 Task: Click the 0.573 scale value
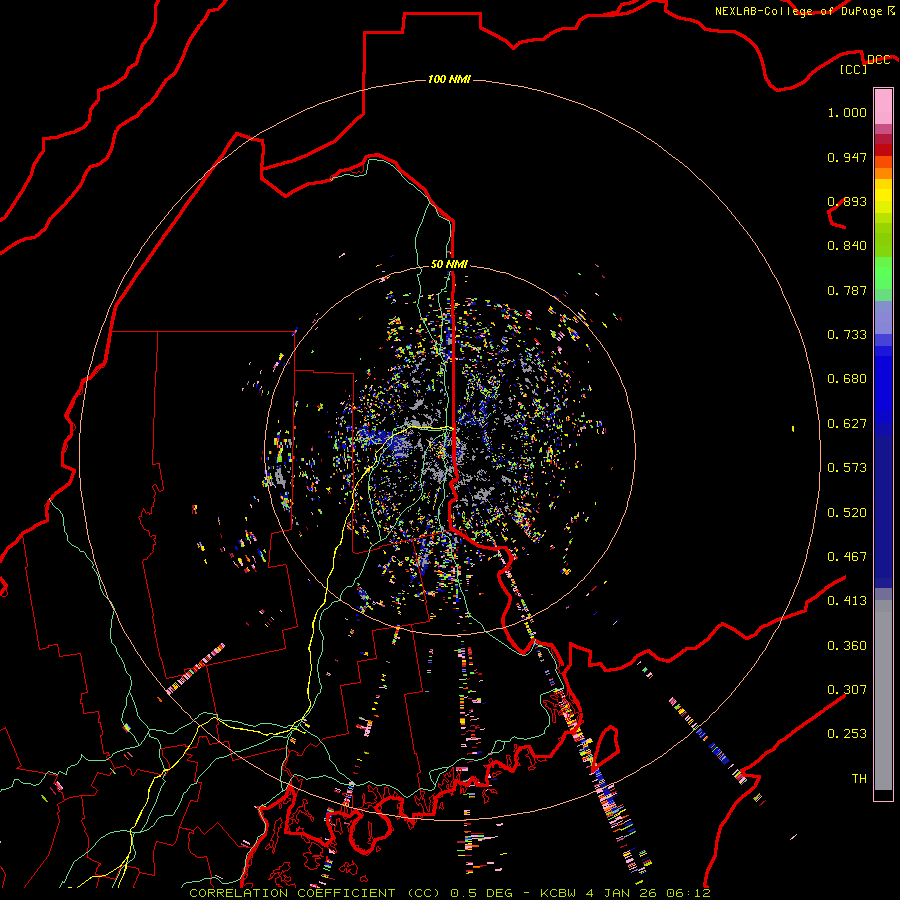(847, 468)
